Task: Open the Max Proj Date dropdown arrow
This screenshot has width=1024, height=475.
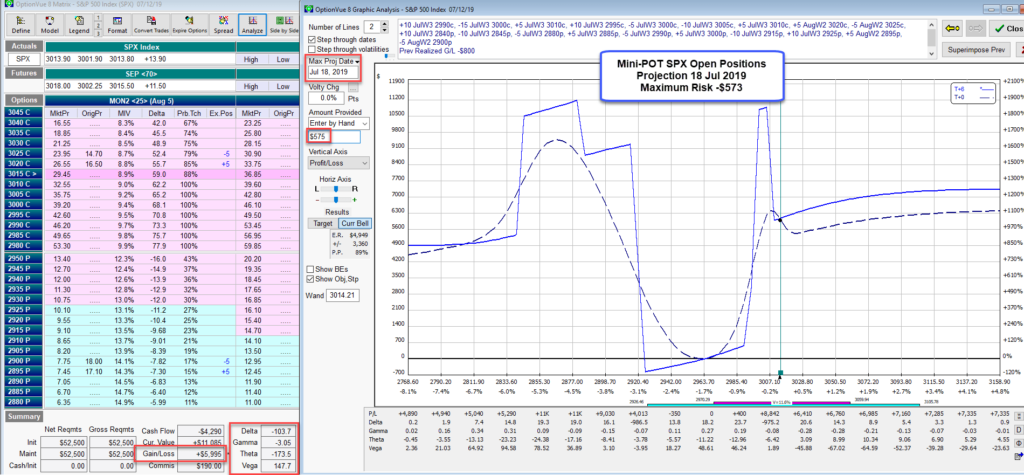Action: coord(358,61)
